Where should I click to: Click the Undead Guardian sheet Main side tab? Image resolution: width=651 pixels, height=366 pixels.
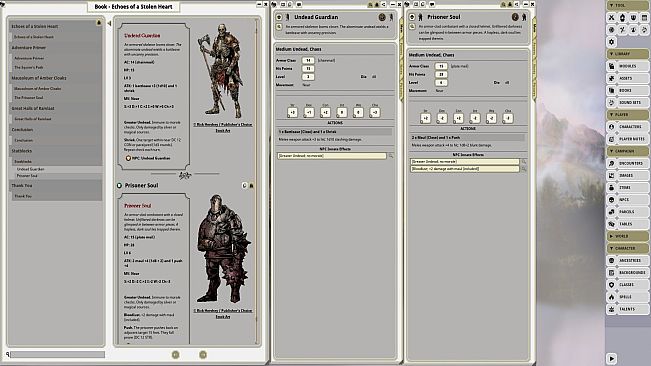(402, 28)
